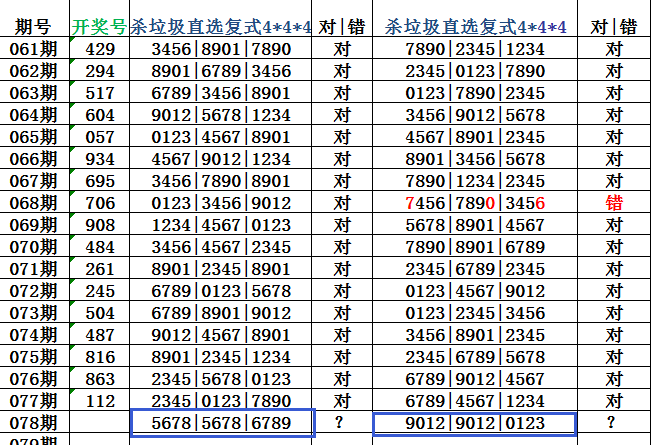Screen dimensions: 651x445
Task: Click cell 6789|0123|5678
Action: click(x=220, y=290)
